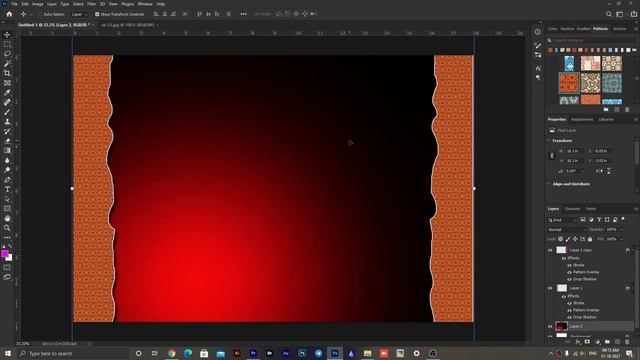The height and width of the screenshot is (360, 640).
Task: Select the Gradient tool
Action: tap(7, 151)
